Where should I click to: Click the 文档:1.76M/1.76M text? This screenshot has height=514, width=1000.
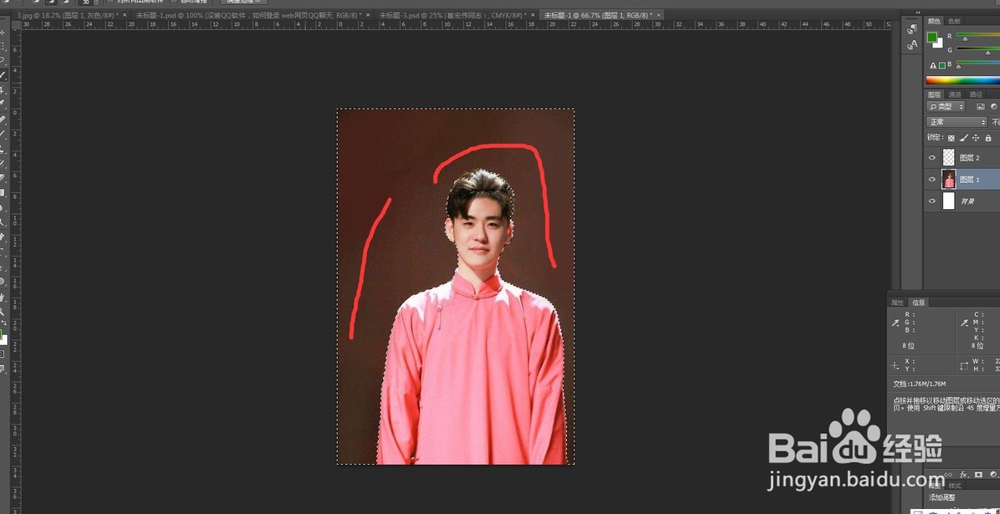919,384
